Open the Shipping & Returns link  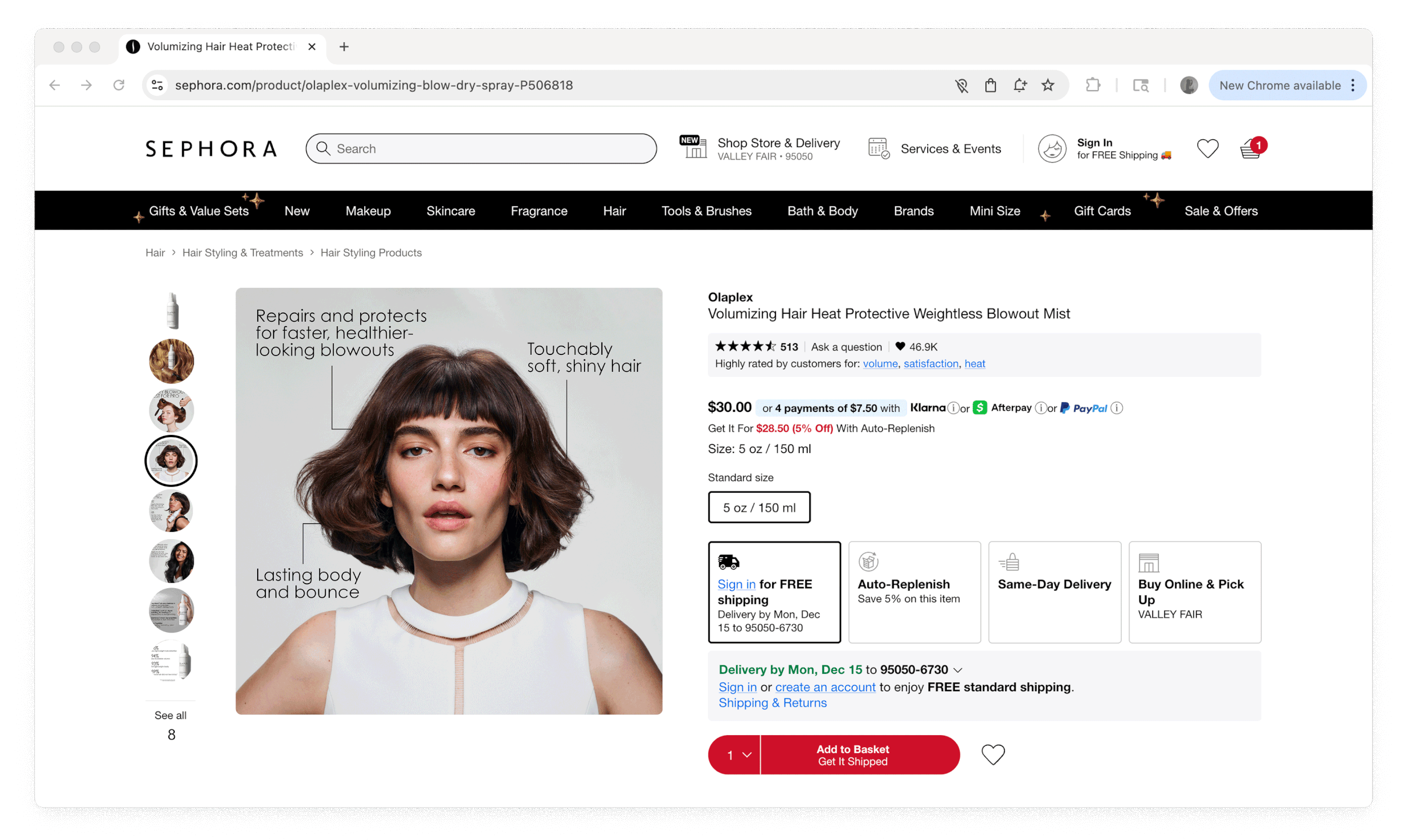coord(772,703)
